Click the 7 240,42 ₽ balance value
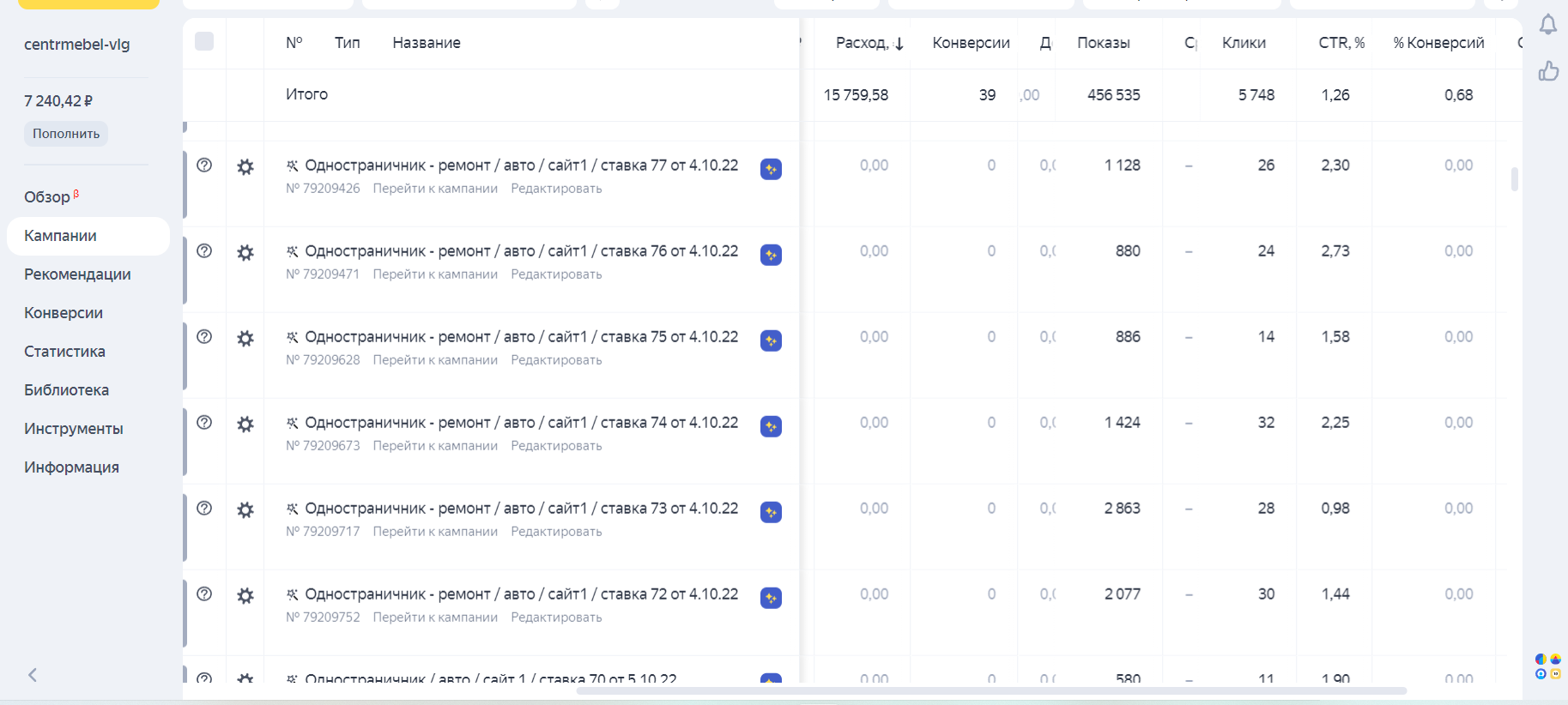 click(x=58, y=101)
